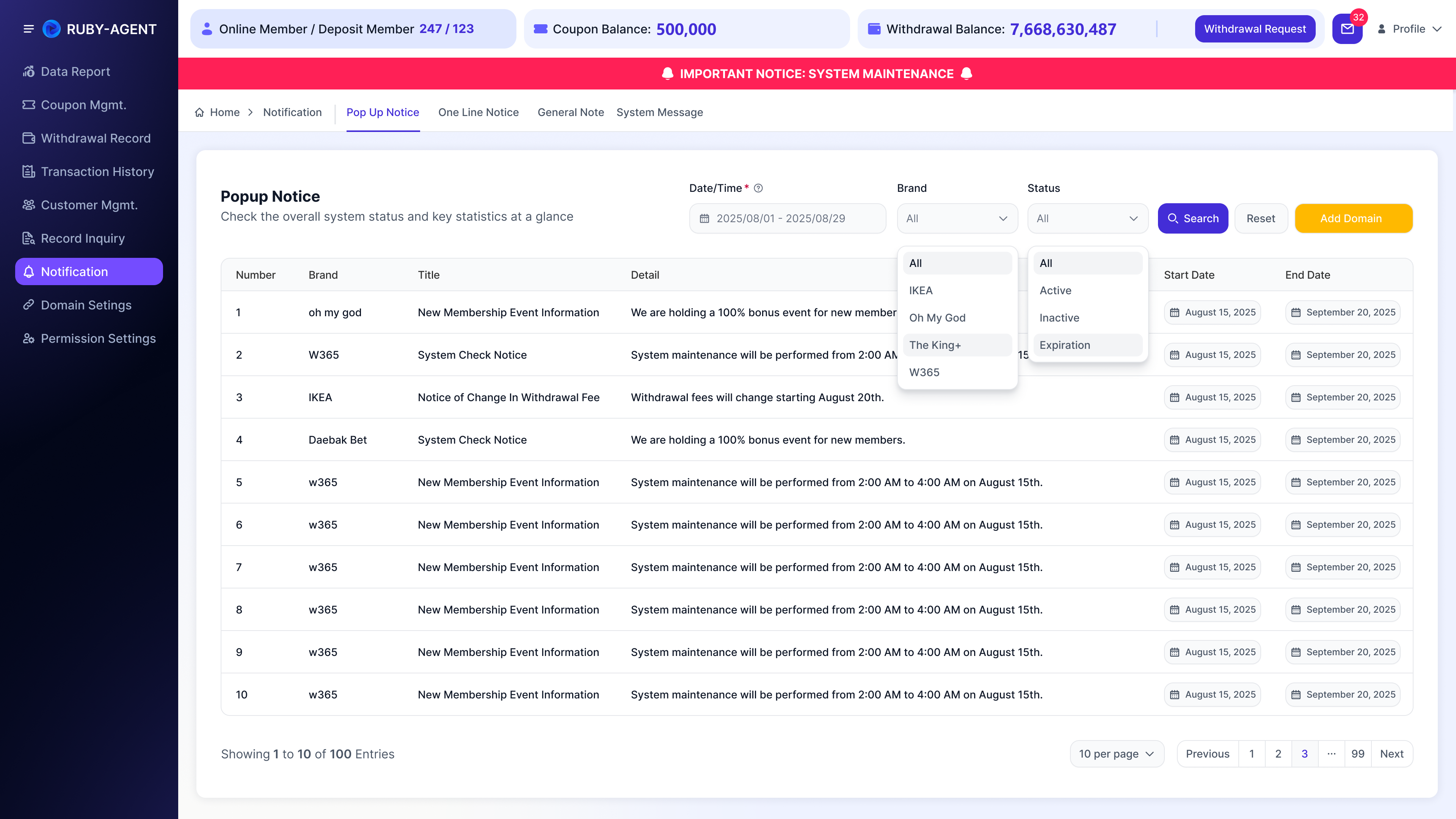1456x819 pixels.
Task: Switch to the General Note tab
Action: pyautogui.click(x=570, y=113)
